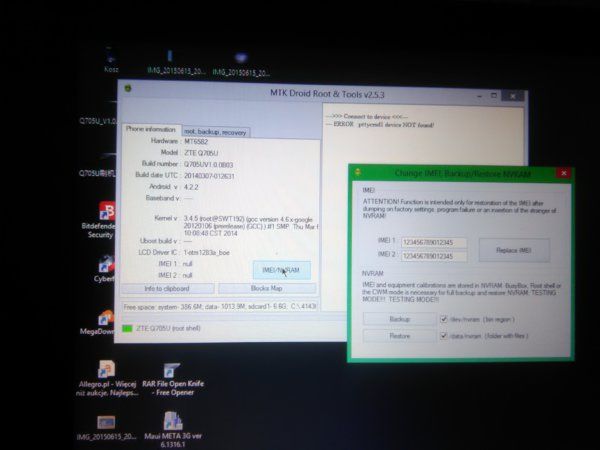The width and height of the screenshot is (600, 450).
Task: Open the Allegro.pl desktop shortcut
Action: pyautogui.click(x=107, y=378)
